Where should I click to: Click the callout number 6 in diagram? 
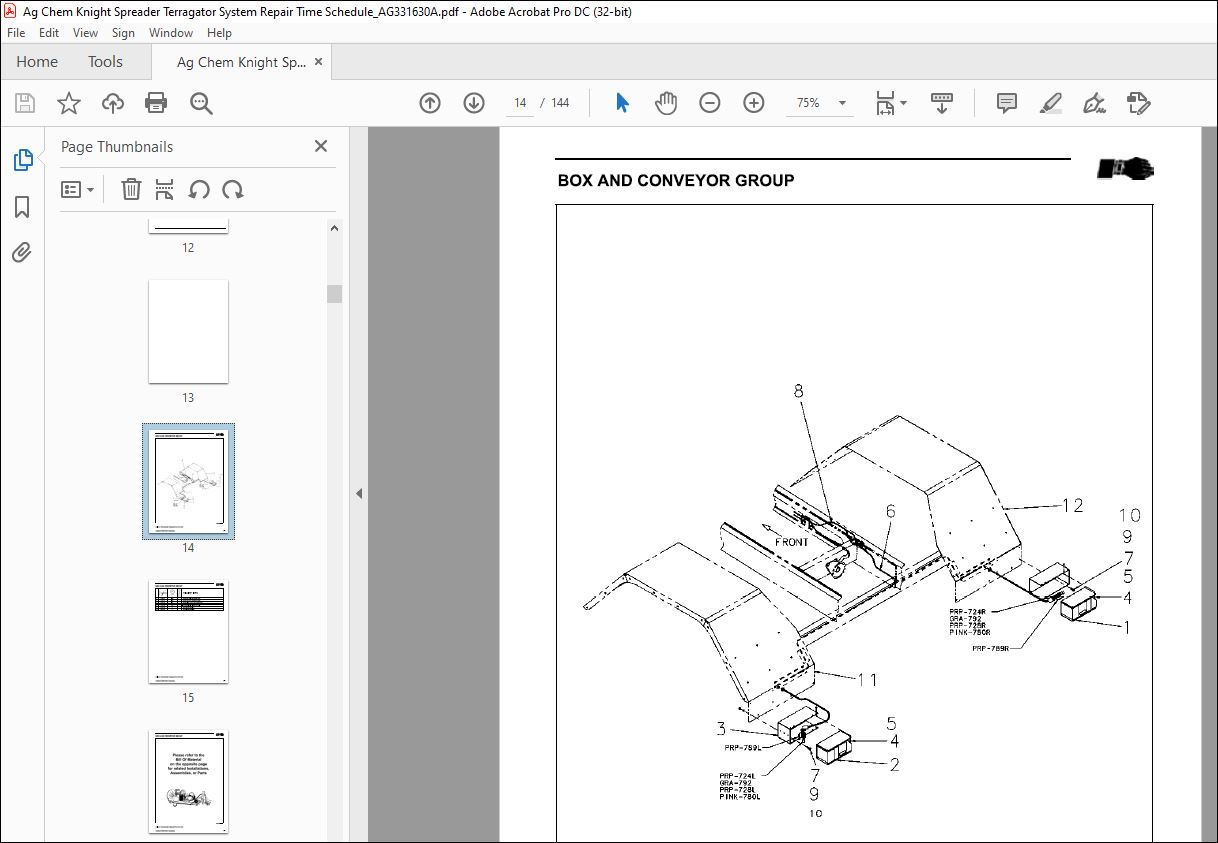[x=890, y=511]
